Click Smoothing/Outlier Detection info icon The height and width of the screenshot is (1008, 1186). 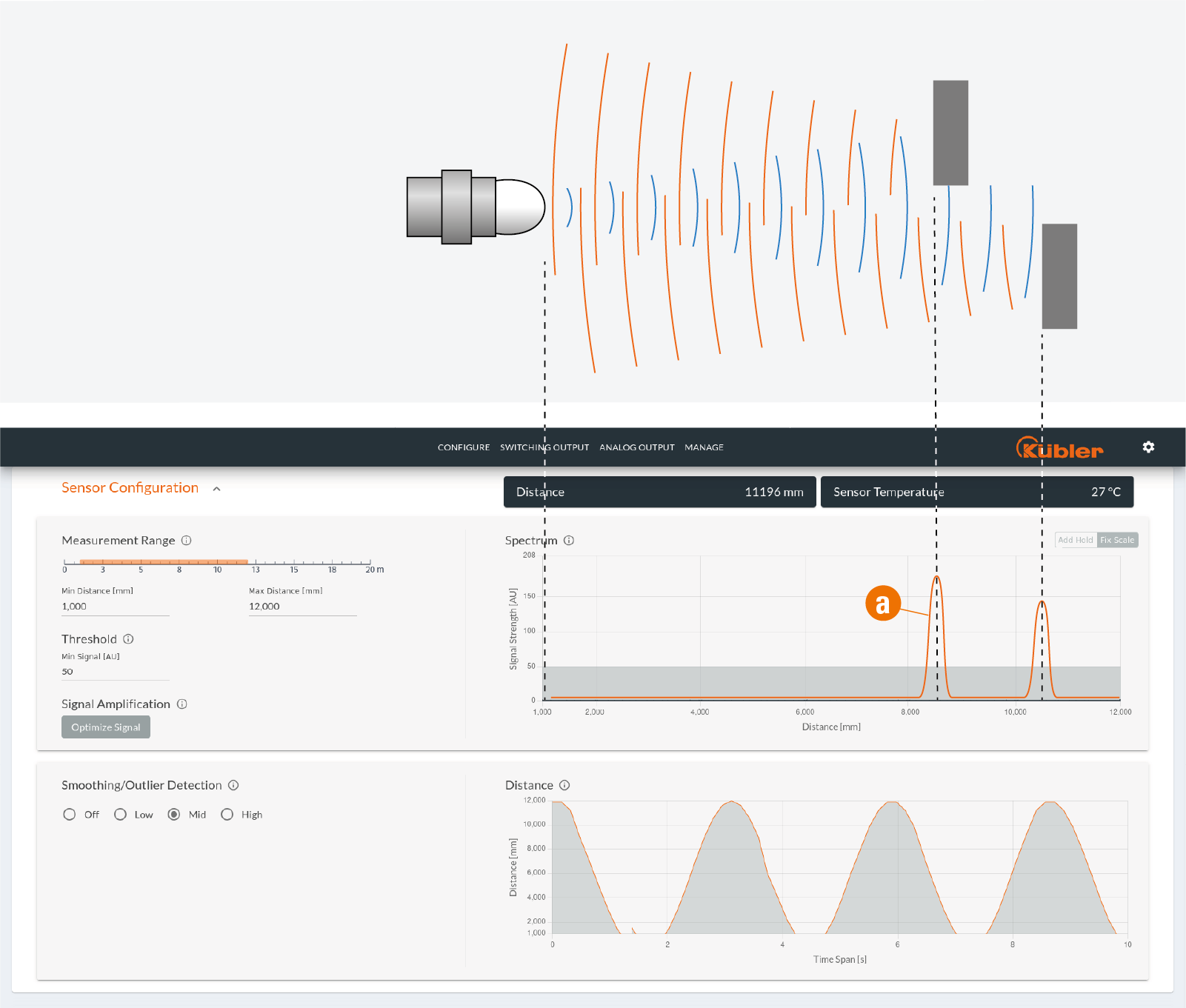[x=233, y=785]
